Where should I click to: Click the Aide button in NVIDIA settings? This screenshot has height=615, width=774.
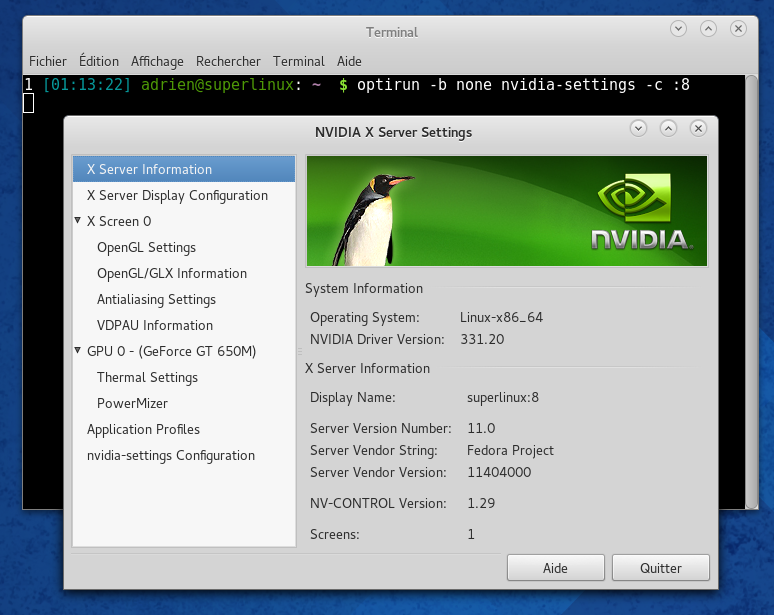pos(555,568)
